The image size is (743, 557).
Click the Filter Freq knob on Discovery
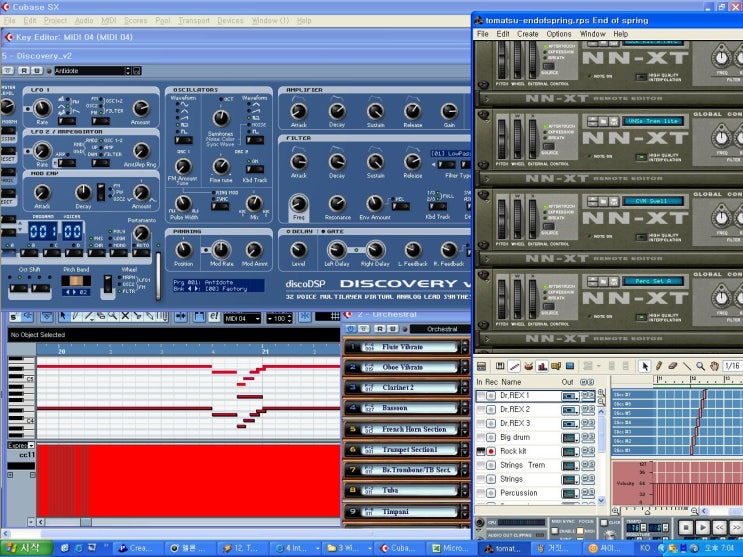pyautogui.click(x=299, y=204)
